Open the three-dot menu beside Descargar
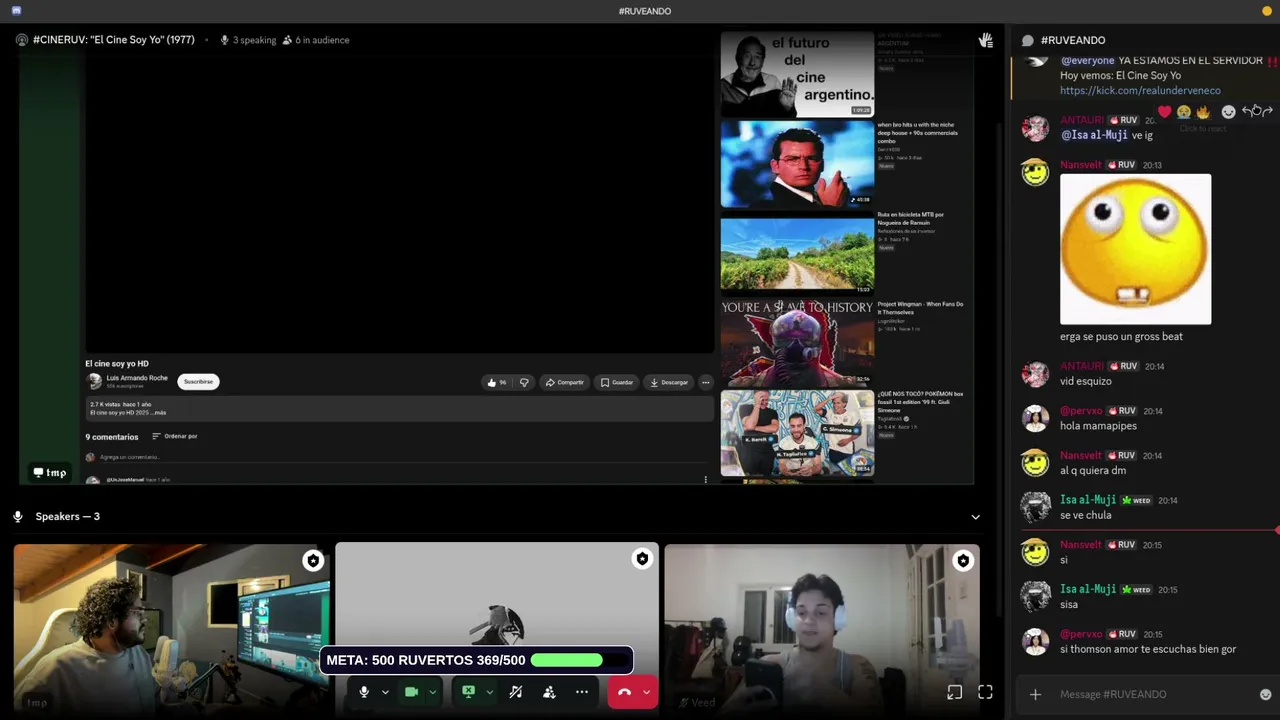Viewport: 1280px width, 720px height. 705,382
